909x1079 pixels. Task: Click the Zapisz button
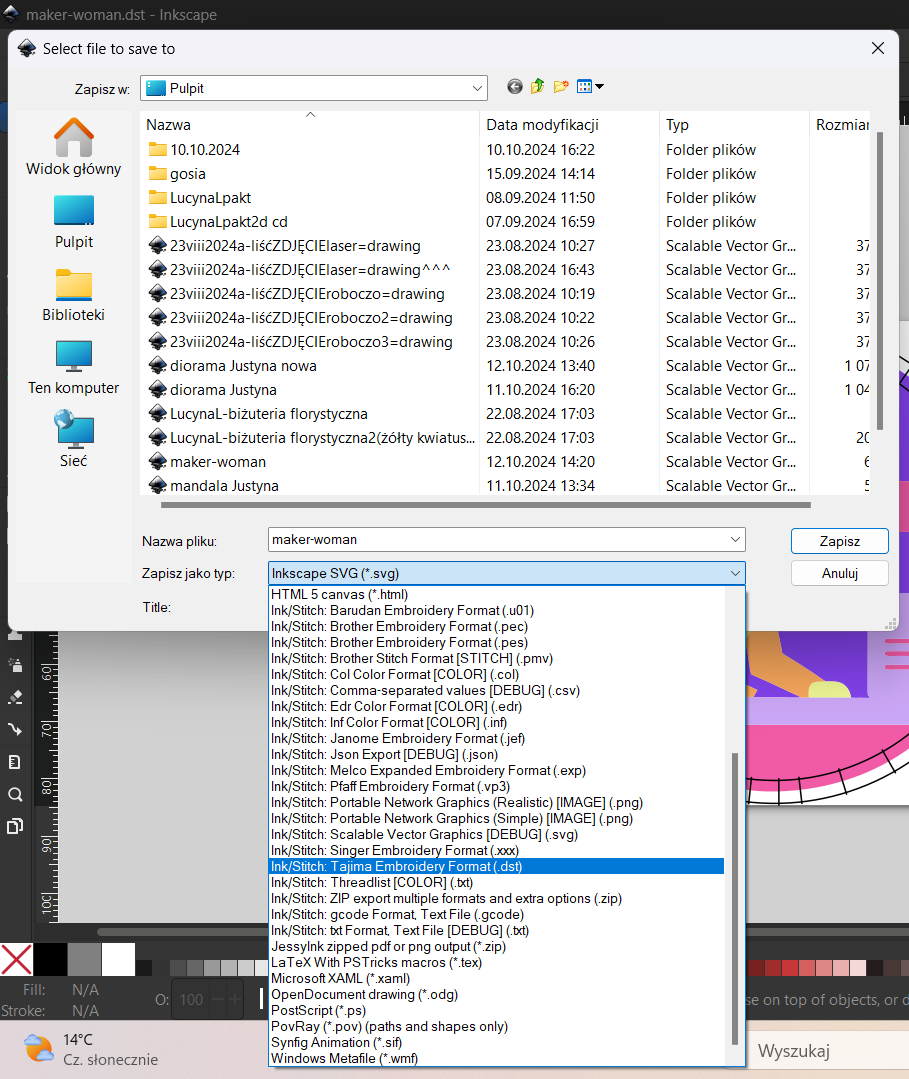tap(840, 541)
